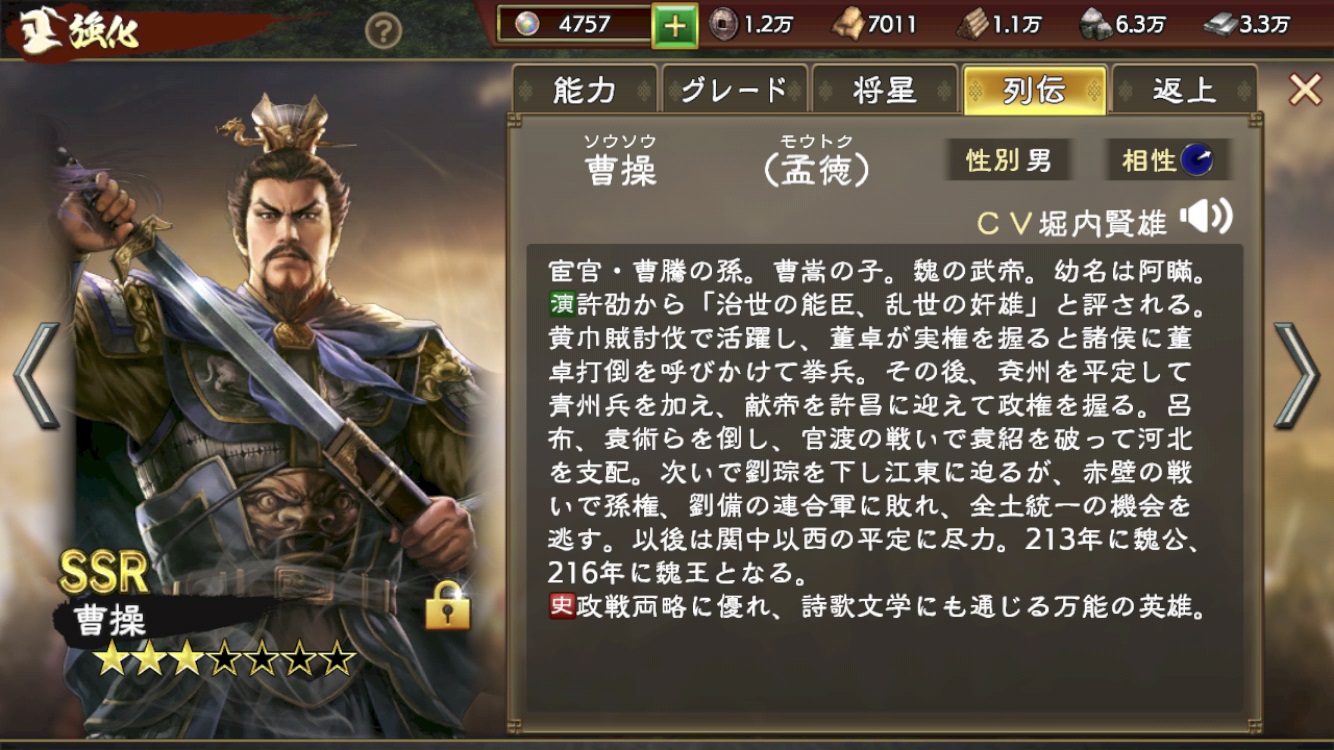Close the panel with the X button

click(x=1305, y=90)
